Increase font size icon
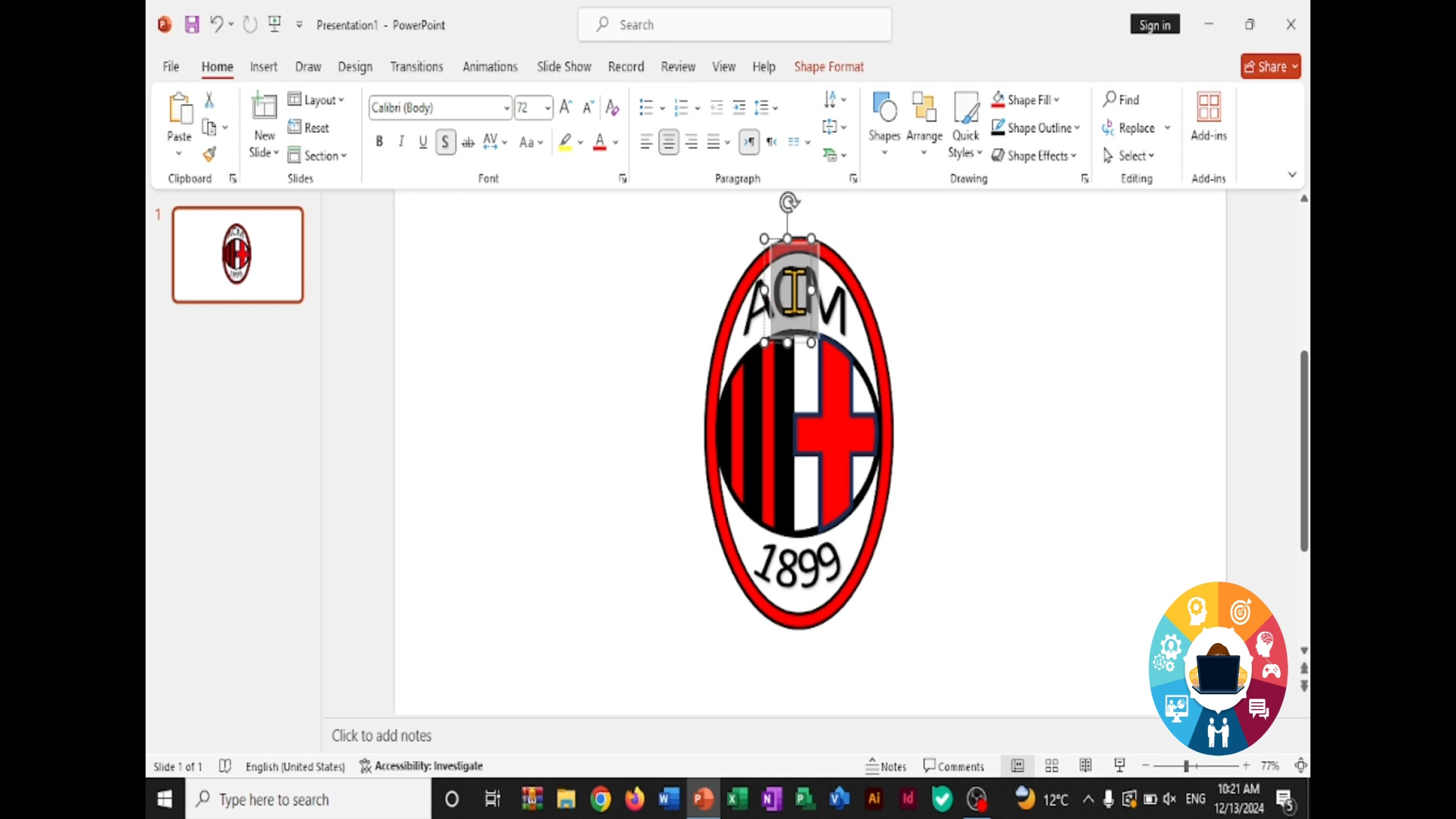The image size is (1456, 819). pos(566,108)
